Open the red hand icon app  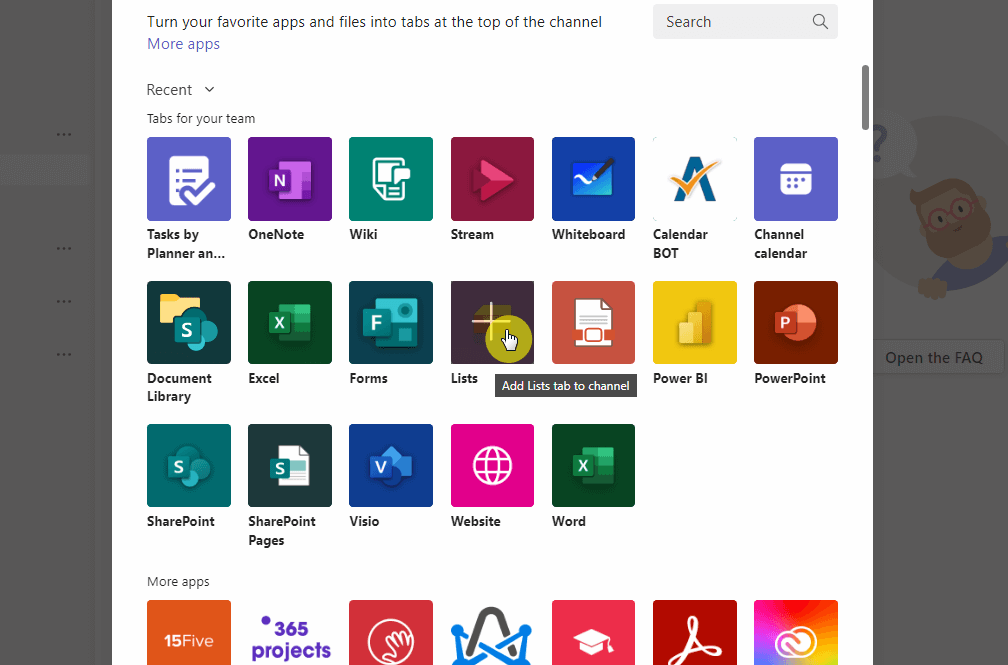click(x=391, y=633)
